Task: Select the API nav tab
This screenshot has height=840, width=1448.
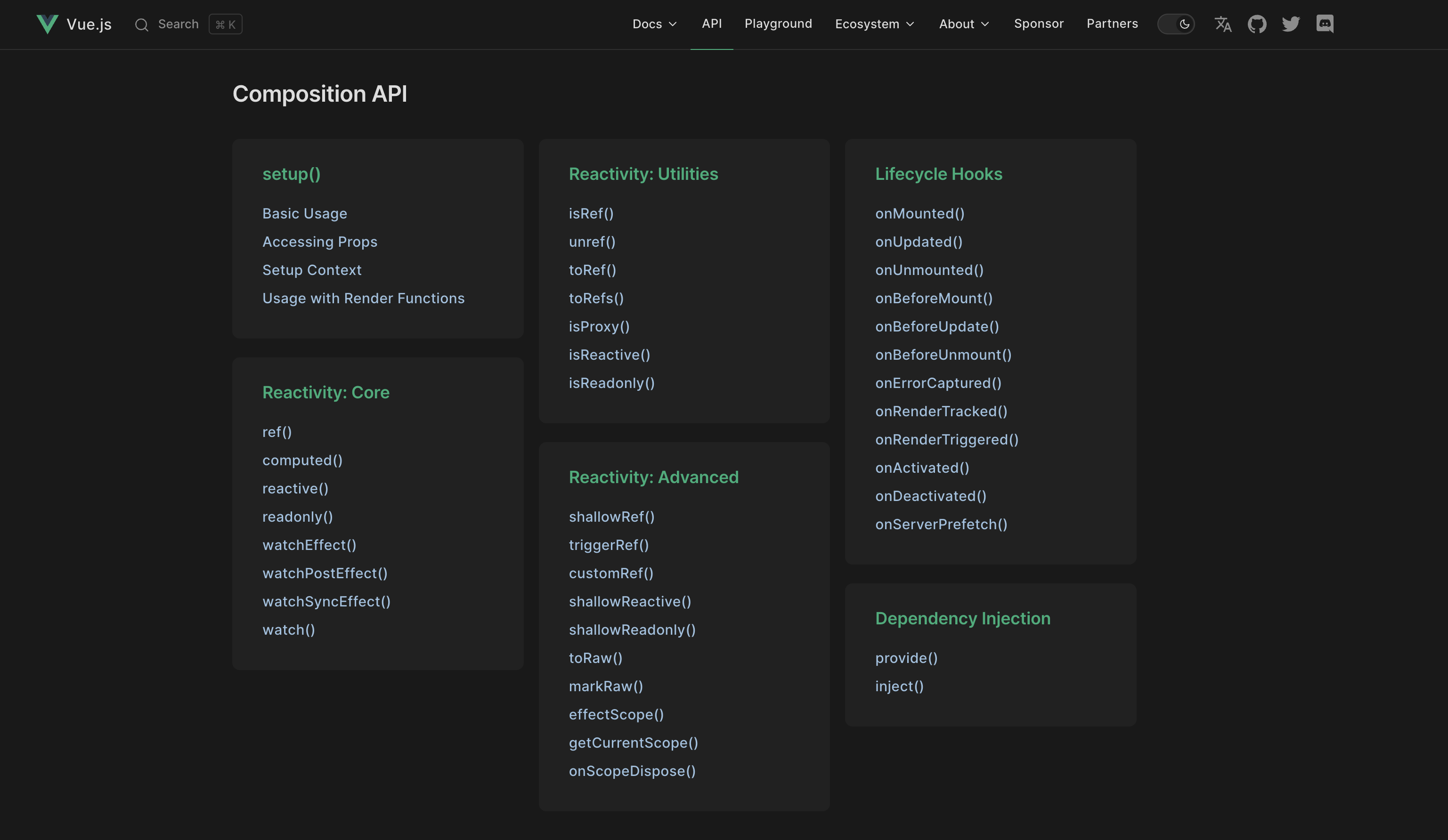Action: 711,24
